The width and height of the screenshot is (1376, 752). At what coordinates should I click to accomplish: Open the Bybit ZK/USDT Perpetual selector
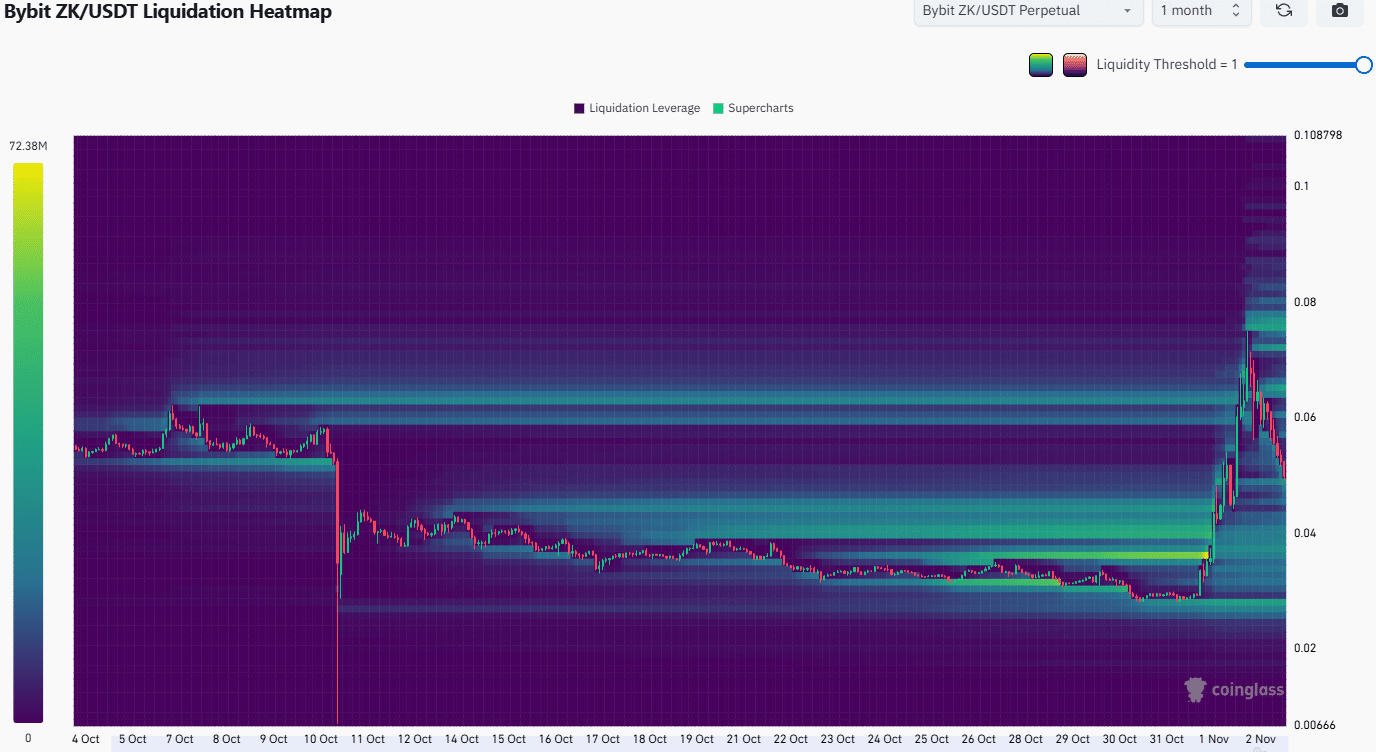tap(1027, 11)
